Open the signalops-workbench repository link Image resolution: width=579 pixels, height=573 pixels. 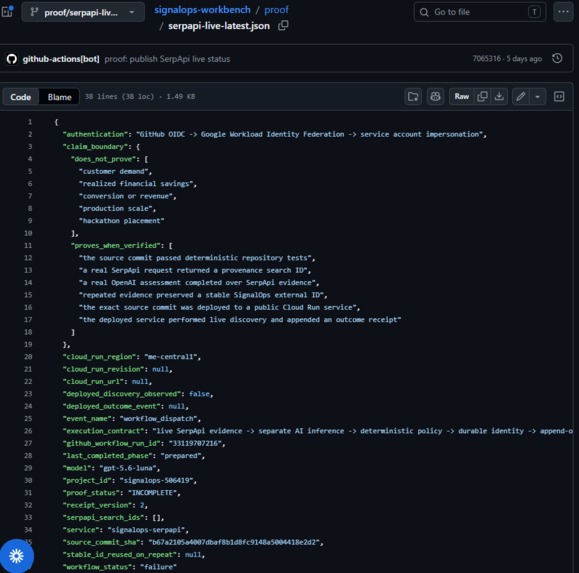tap(202, 10)
